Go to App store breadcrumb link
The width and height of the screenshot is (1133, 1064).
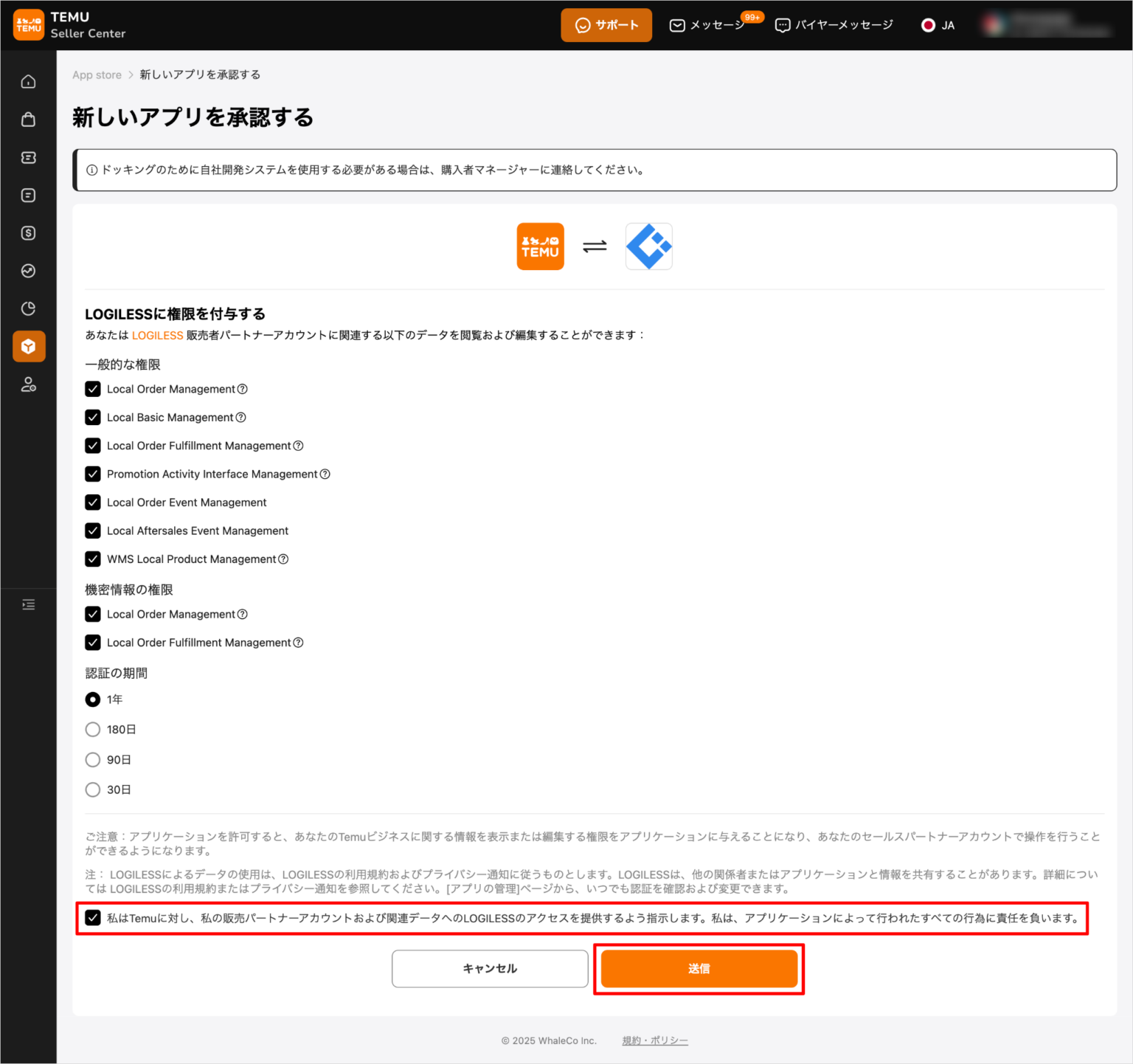coord(97,75)
